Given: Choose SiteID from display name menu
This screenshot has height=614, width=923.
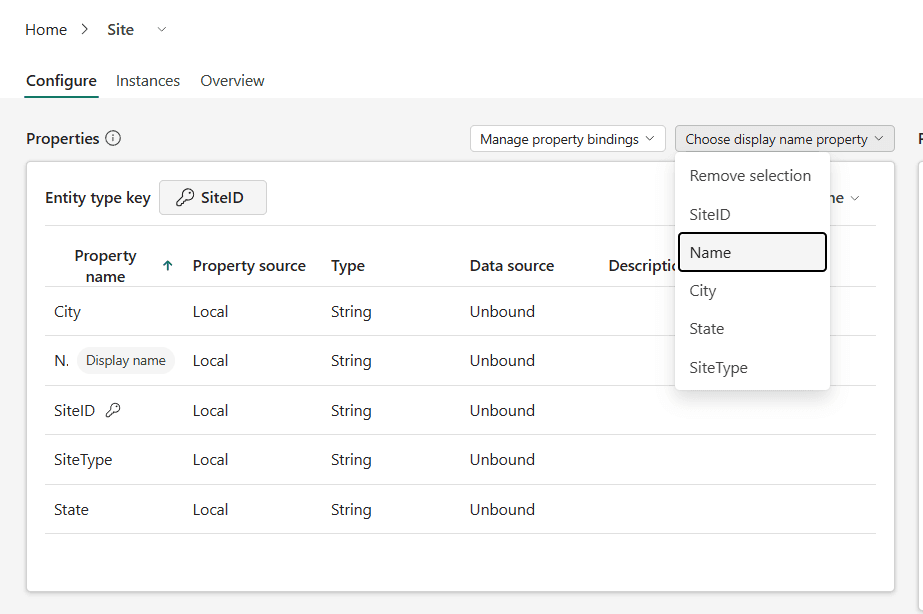Looking at the screenshot, I should [752, 214].
